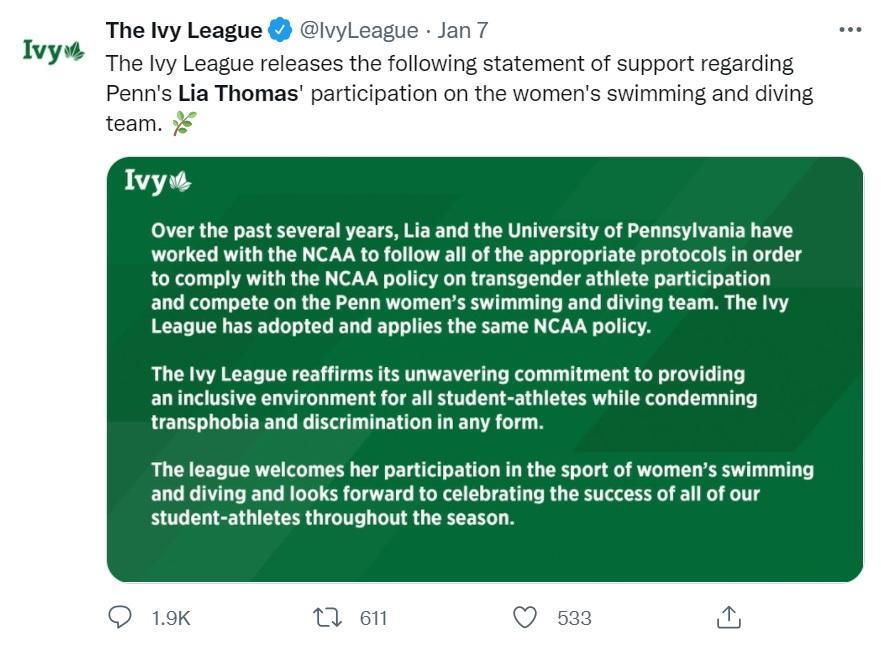This screenshot has height=645, width=881.
Task: Click the sprig emoji in the tweet text
Action: (x=184, y=122)
